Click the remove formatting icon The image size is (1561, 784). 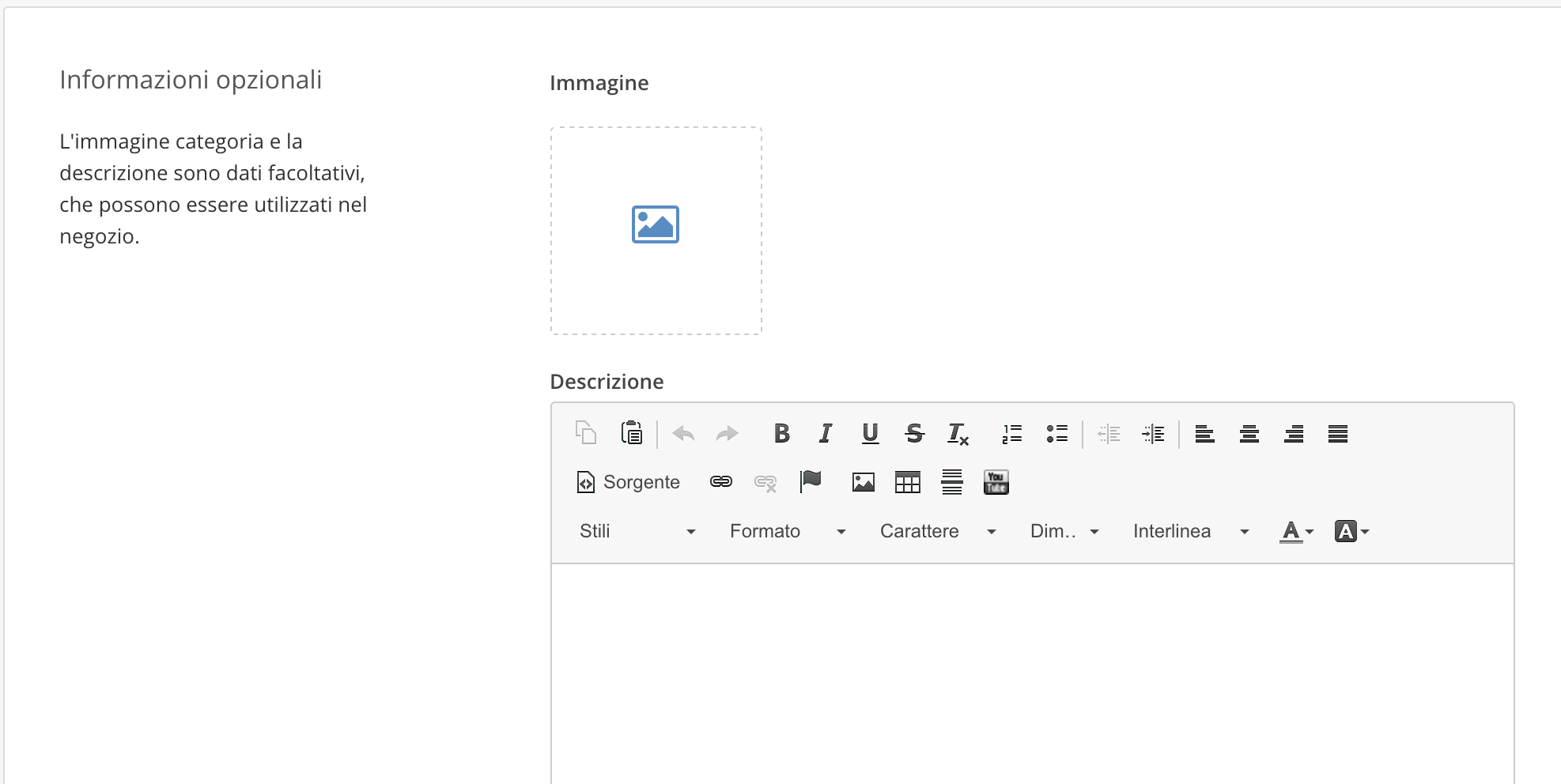pyautogui.click(x=958, y=434)
